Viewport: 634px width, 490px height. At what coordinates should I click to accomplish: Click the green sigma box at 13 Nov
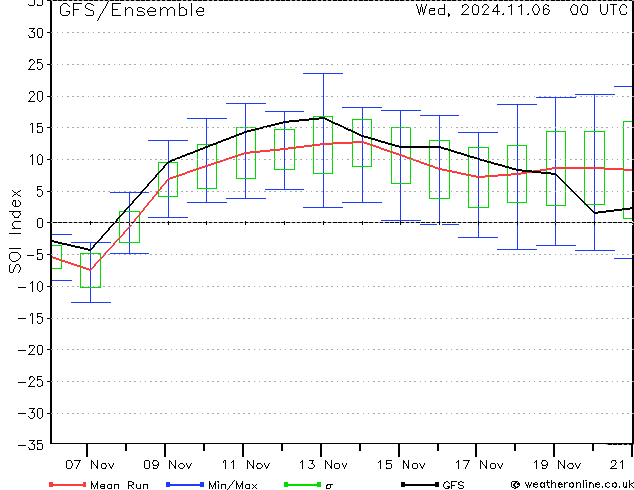[323, 145]
